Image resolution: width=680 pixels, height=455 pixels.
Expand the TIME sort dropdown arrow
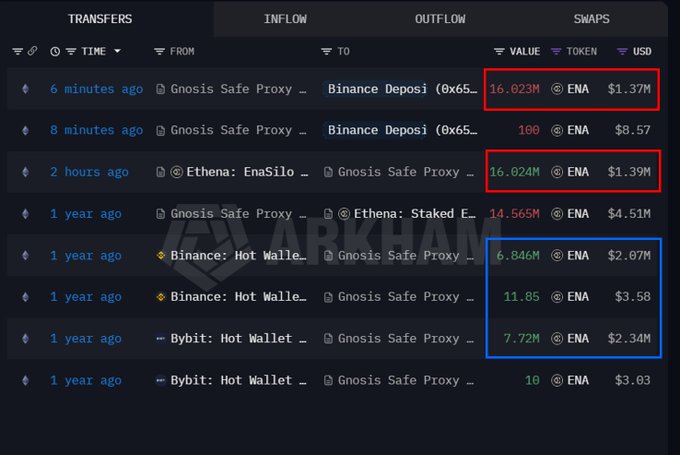117,51
